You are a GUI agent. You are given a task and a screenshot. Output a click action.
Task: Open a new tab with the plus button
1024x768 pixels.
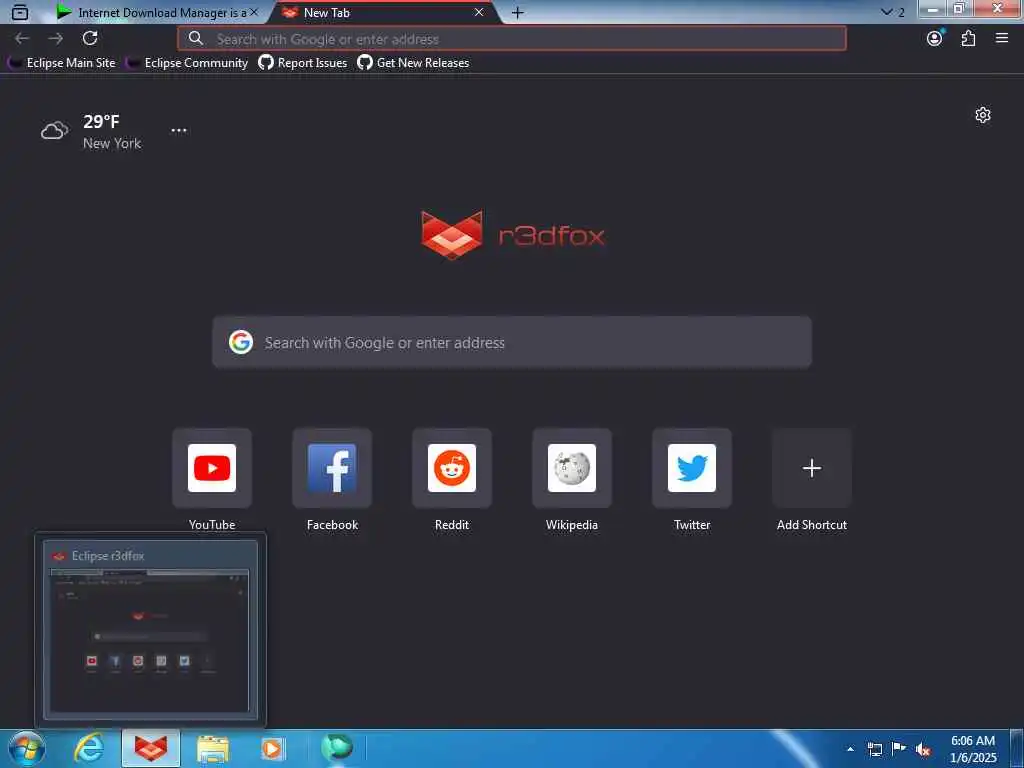click(x=517, y=13)
